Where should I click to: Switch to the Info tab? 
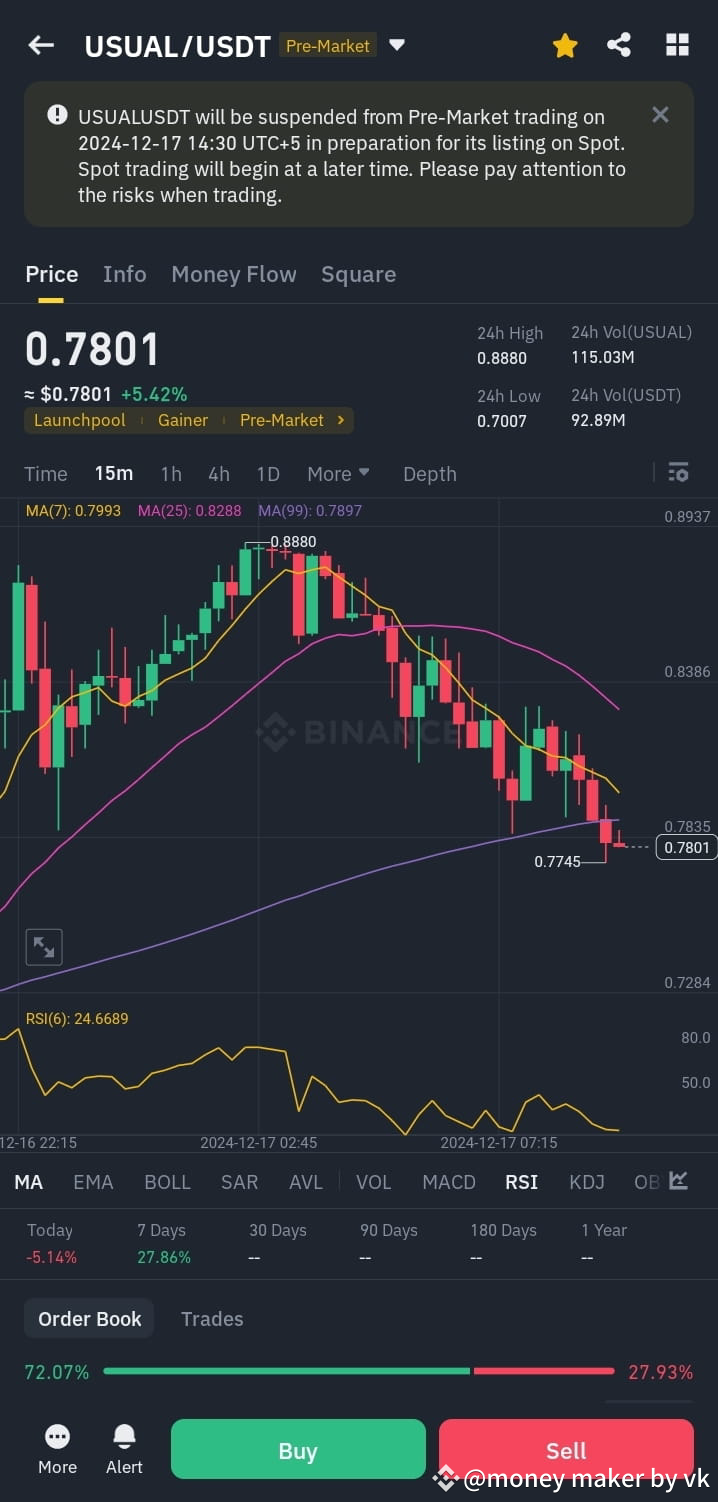pos(124,274)
